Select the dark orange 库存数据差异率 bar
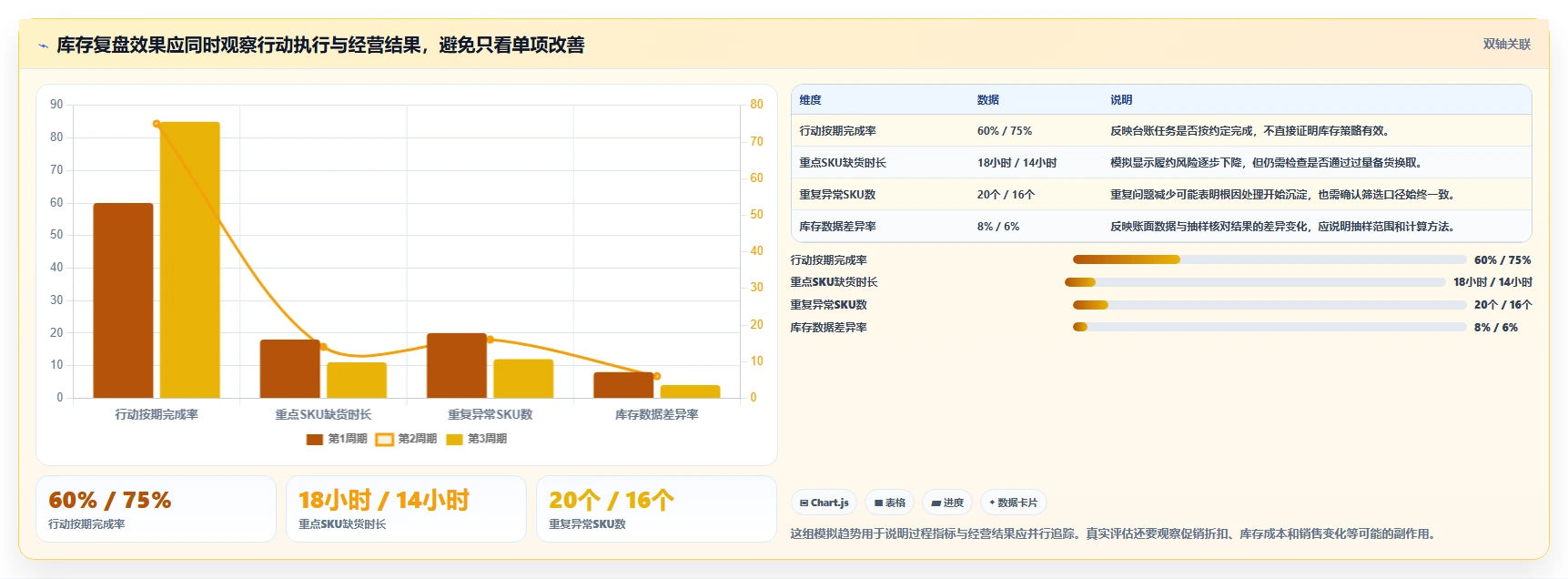Screen dimensions: 1568x579 [623, 385]
